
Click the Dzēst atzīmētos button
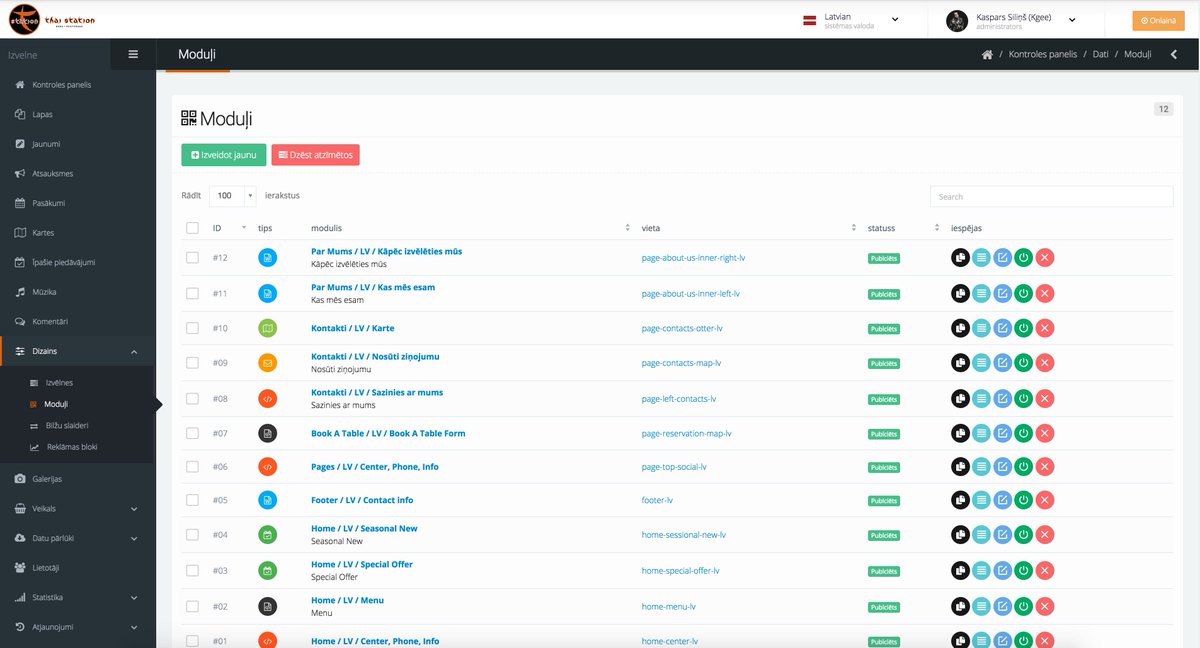315,154
